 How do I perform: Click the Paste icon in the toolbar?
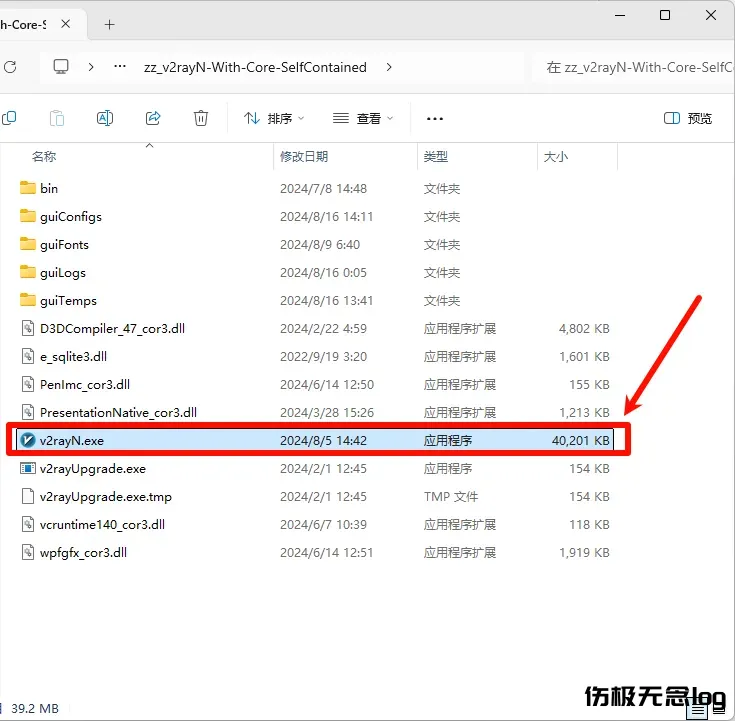click(x=57, y=118)
